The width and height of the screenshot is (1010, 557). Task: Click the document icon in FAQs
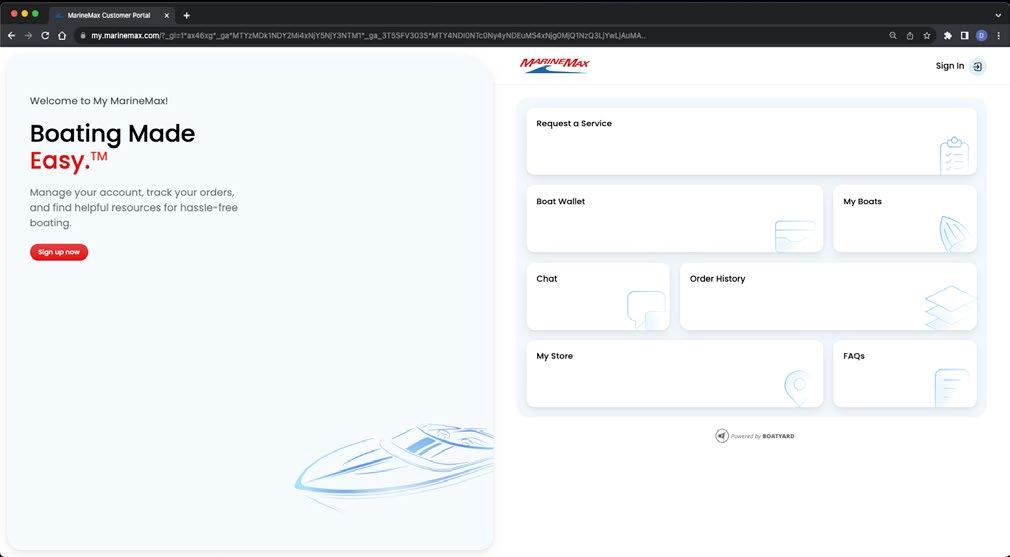tap(951, 387)
